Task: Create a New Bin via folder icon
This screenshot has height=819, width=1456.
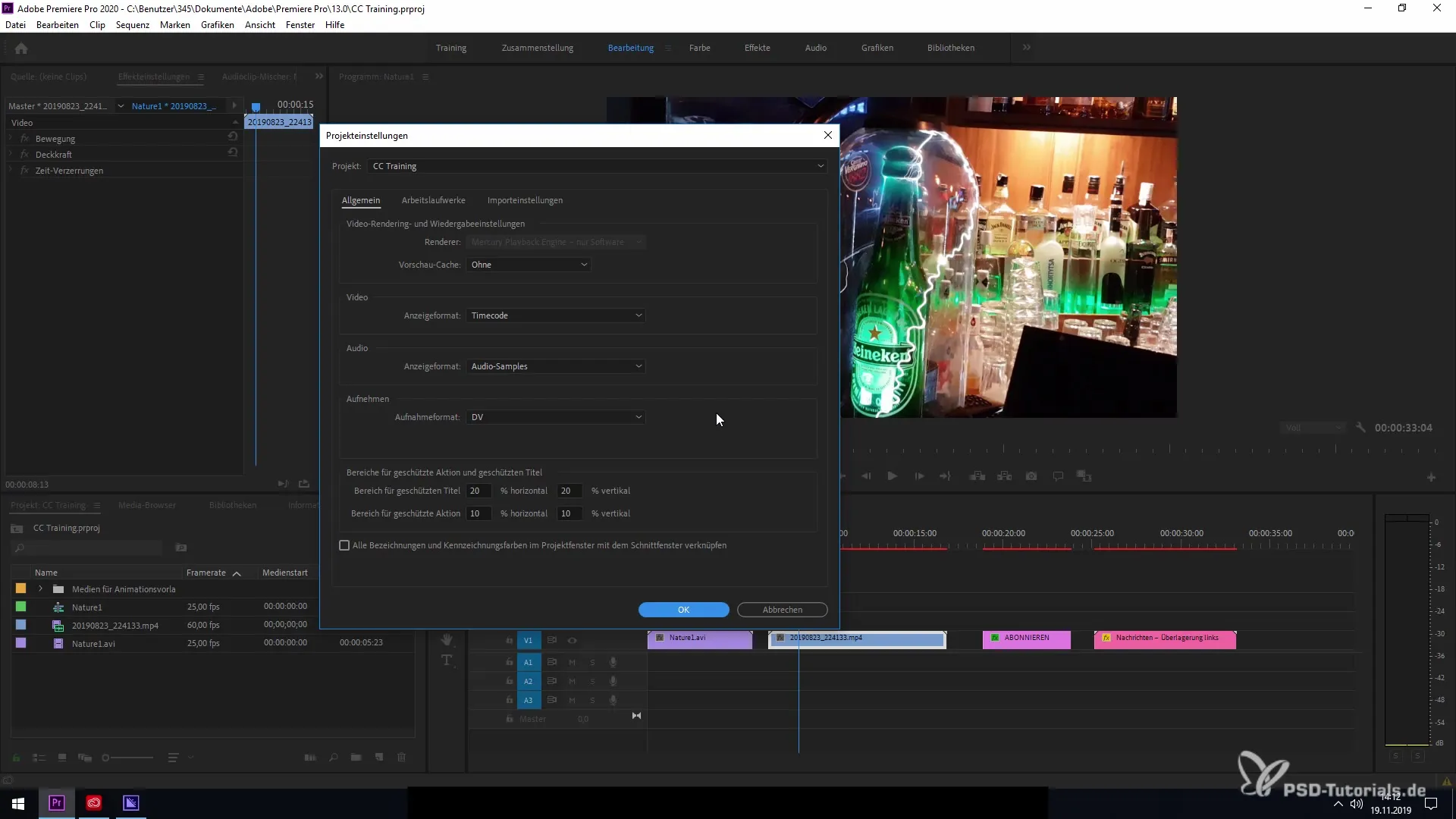Action: coord(356,758)
